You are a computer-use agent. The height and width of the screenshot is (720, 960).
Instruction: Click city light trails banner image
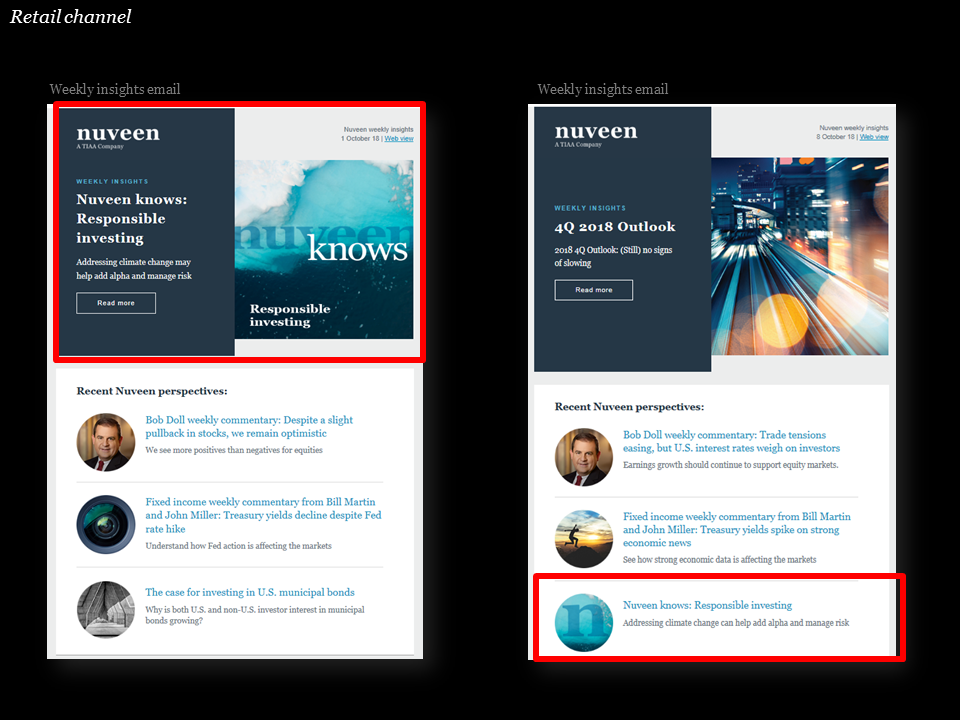click(800, 257)
